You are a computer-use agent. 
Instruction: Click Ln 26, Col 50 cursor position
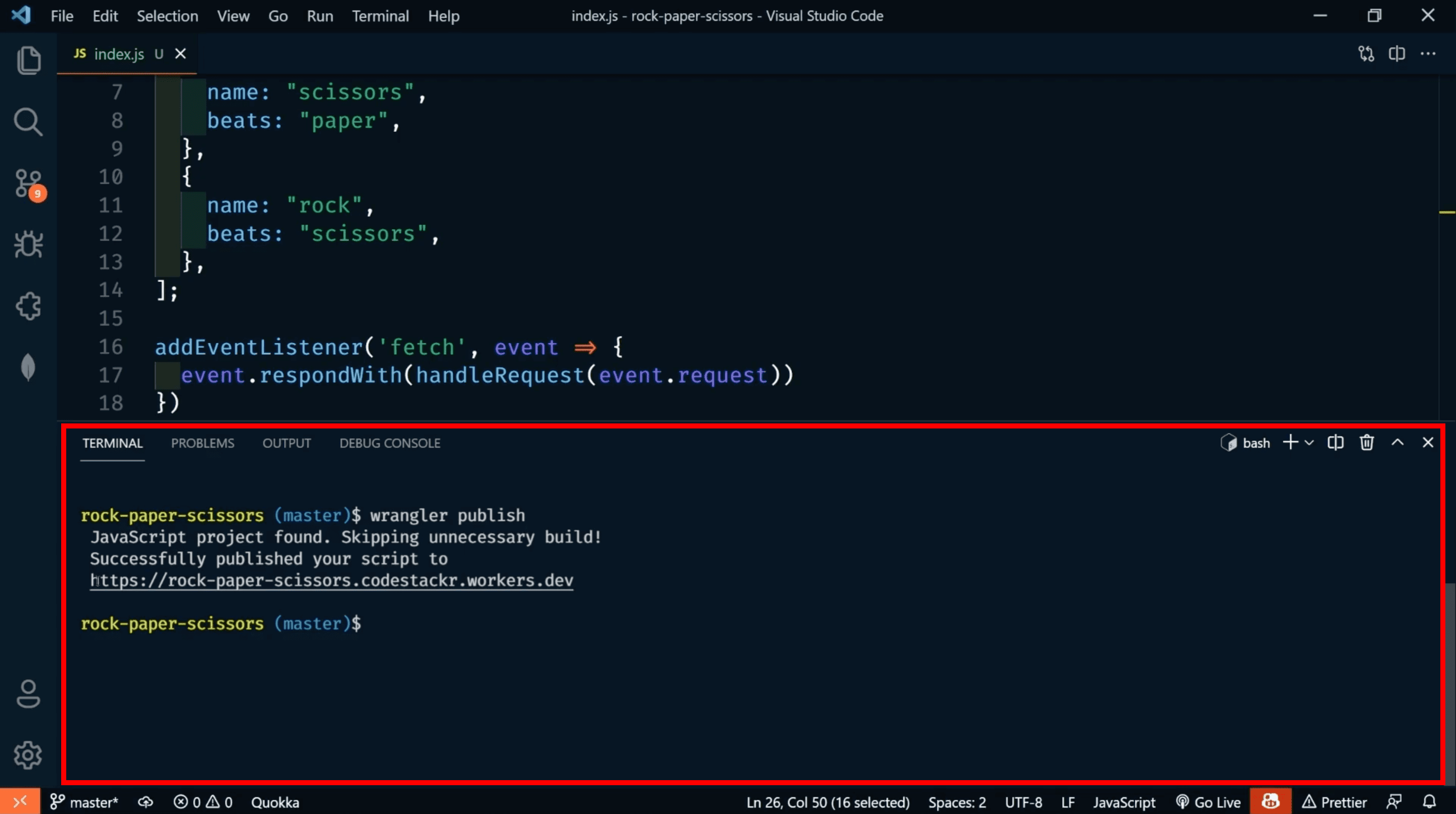click(x=828, y=802)
